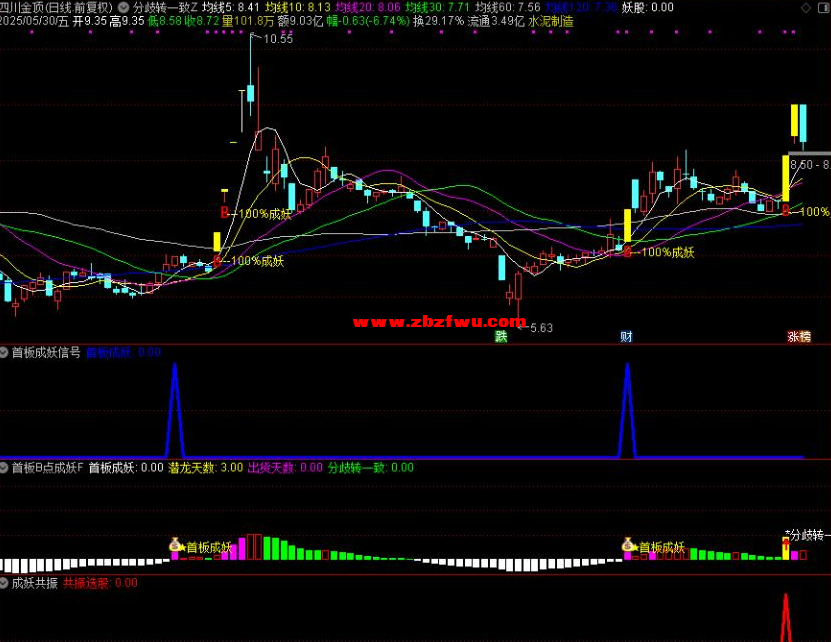This screenshot has height=642, width=831.
Task: Open the 水泥制造 sector link
Action: pyautogui.click(x=551, y=20)
